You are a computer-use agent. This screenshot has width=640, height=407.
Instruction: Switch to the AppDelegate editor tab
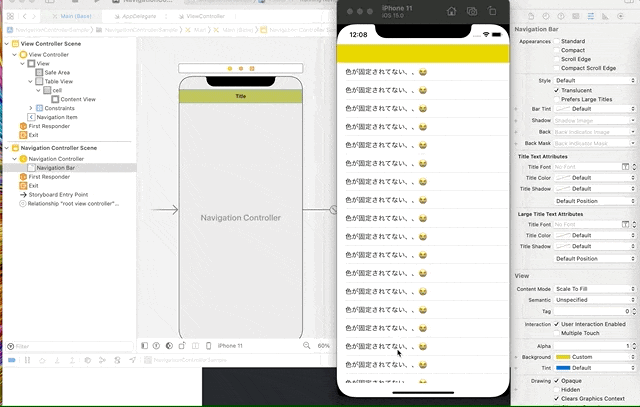(x=135, y=16)
